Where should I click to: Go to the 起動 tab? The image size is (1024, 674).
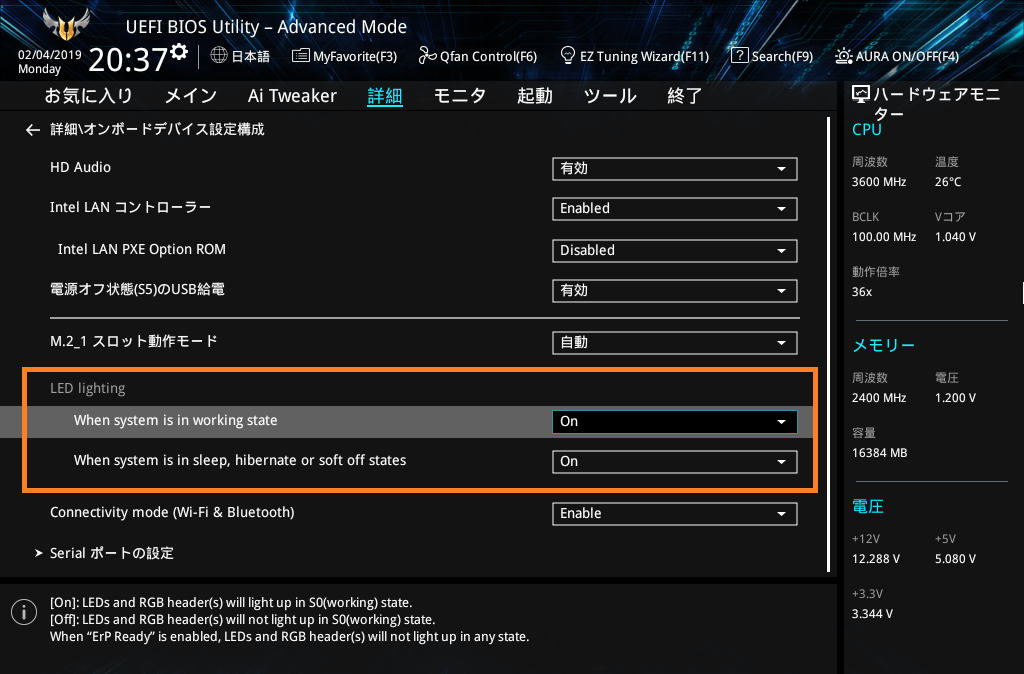tap(535, 96)
